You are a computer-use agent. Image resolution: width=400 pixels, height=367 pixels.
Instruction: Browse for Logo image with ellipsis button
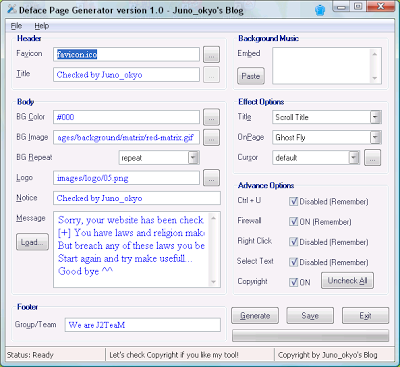coord(211,178)
